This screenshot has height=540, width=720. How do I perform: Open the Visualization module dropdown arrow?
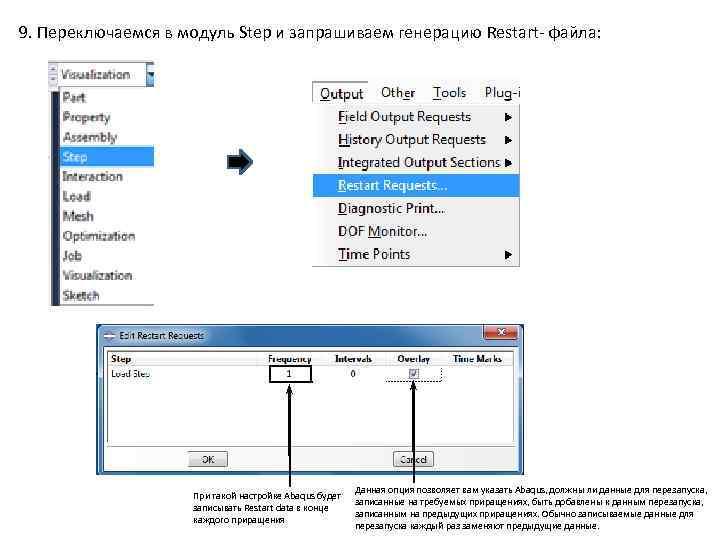[150, 75]
